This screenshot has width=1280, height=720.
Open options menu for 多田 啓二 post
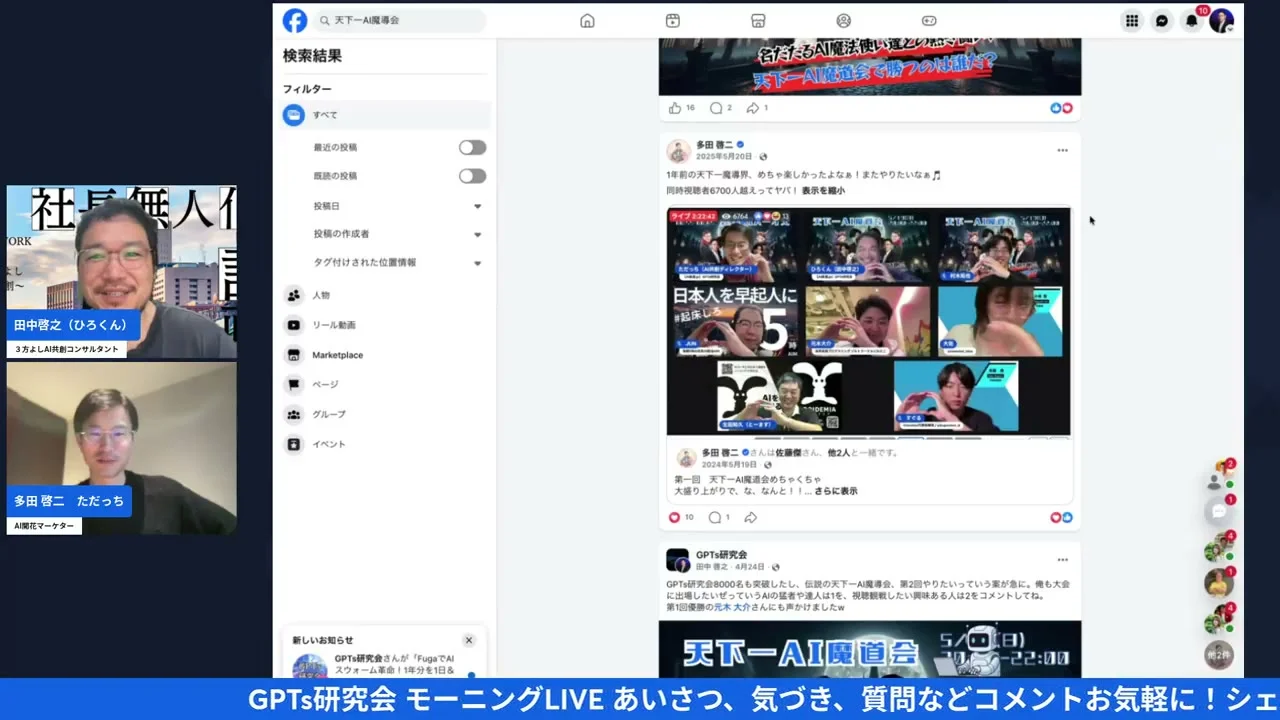pos(1062,150)
